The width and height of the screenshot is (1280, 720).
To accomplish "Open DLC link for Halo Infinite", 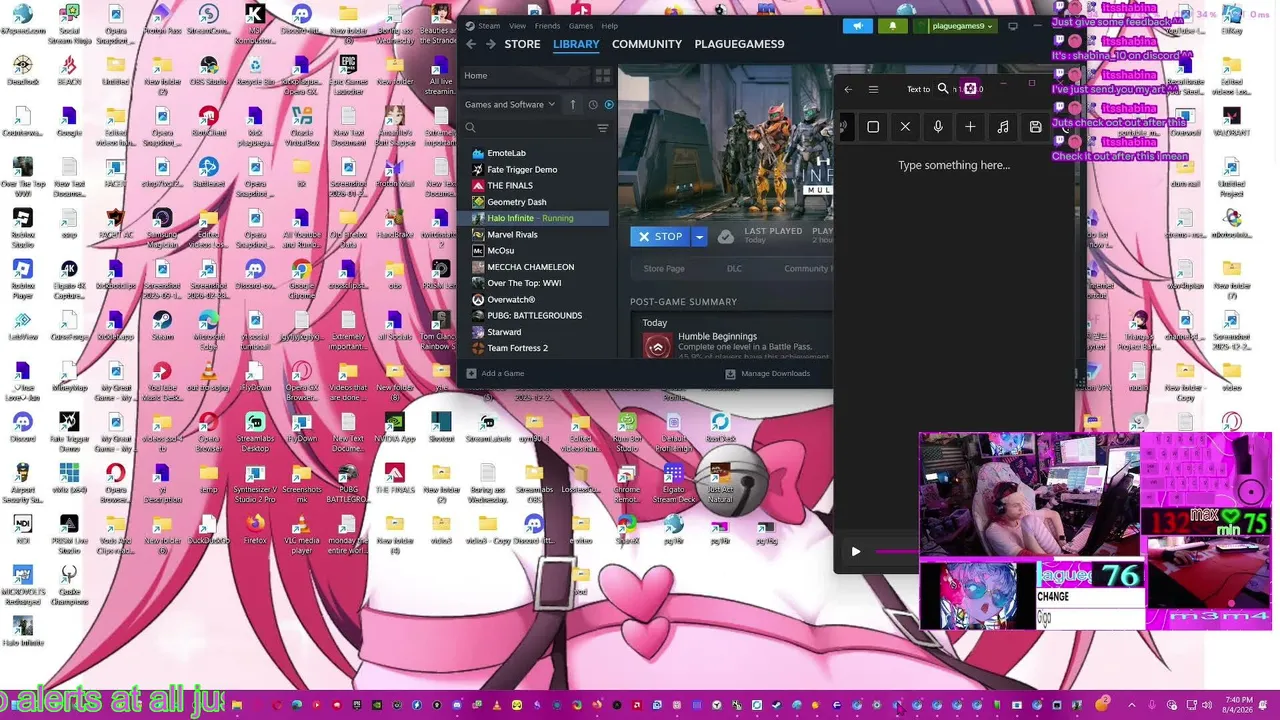I will (x=734, y=269).
